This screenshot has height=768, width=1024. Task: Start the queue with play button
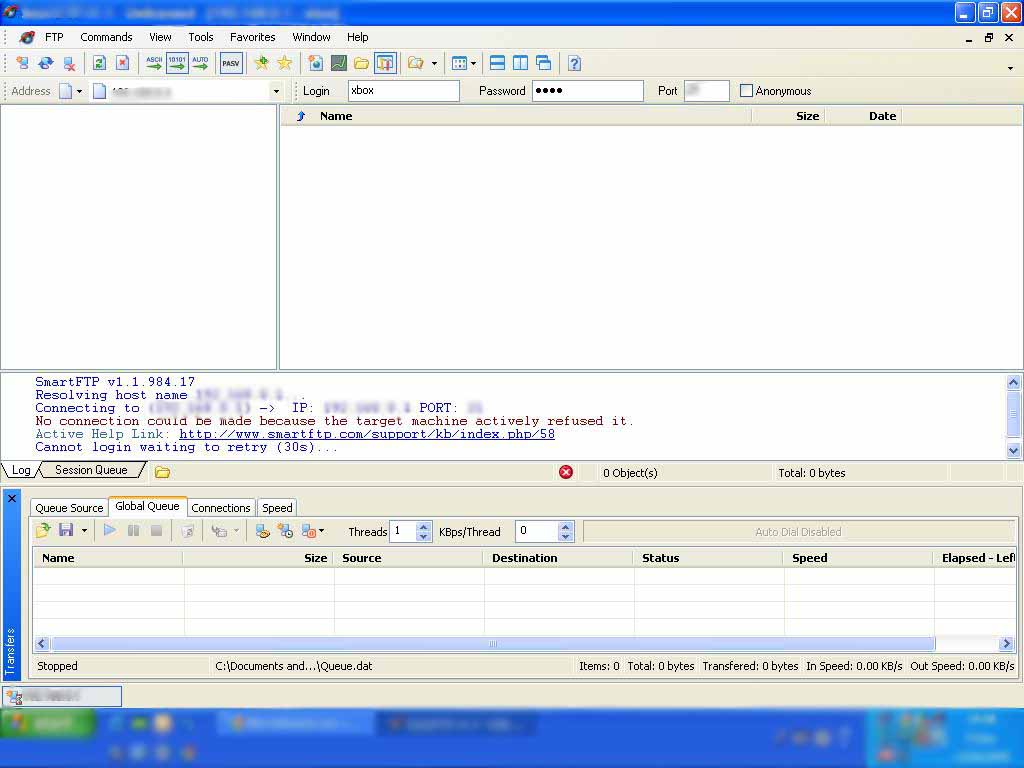pos(110,531)
